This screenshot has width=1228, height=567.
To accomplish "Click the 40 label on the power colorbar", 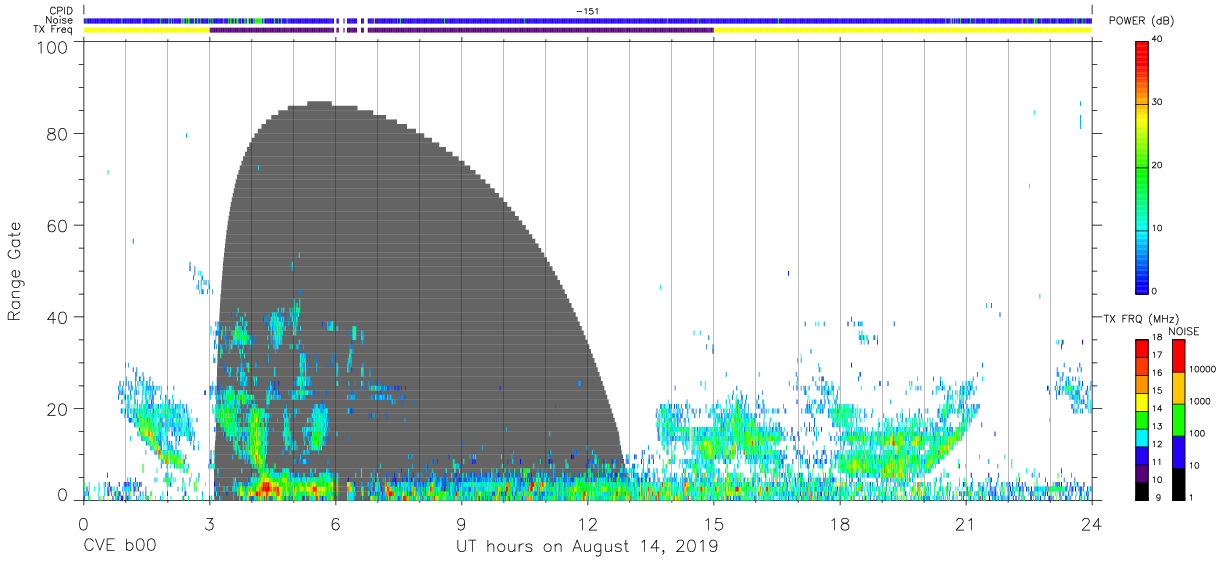I will point(1156,39).
